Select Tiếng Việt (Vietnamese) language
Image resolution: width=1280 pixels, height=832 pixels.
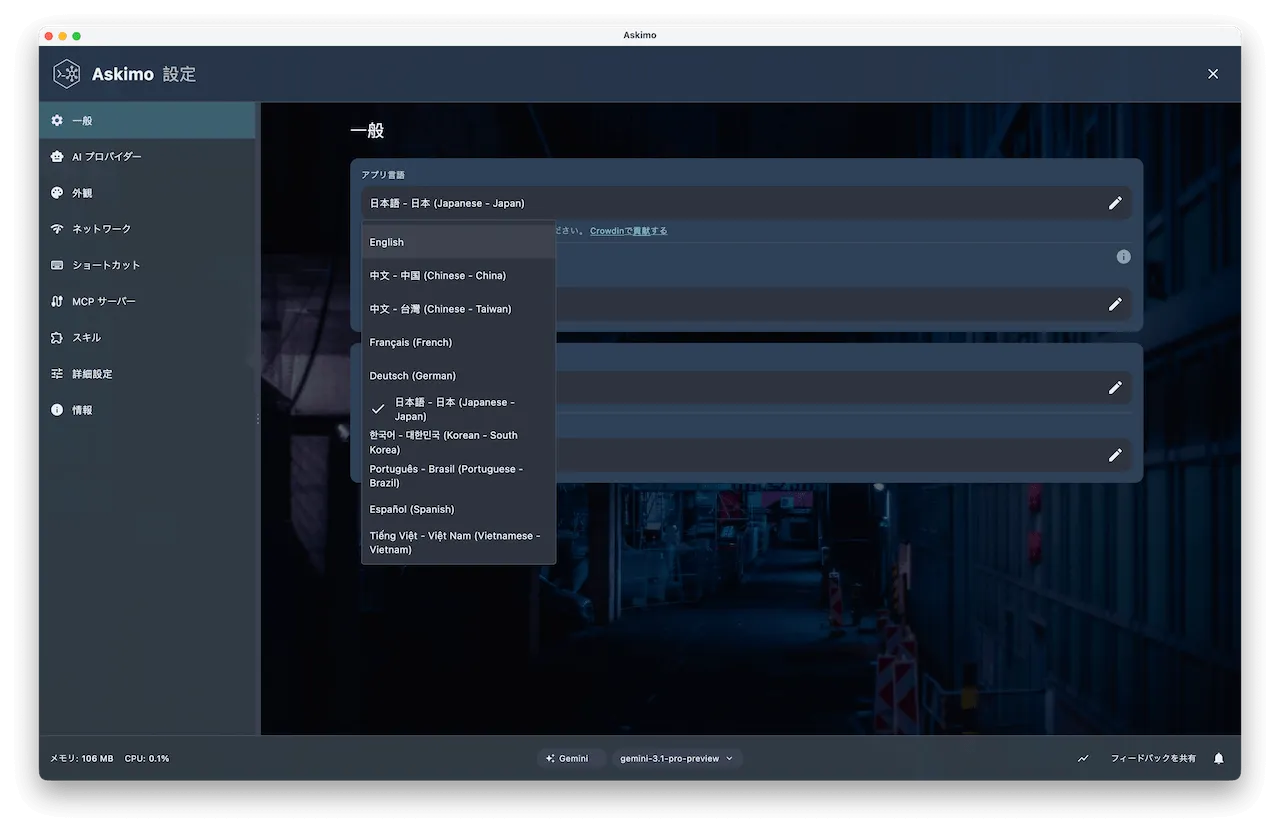458,542
